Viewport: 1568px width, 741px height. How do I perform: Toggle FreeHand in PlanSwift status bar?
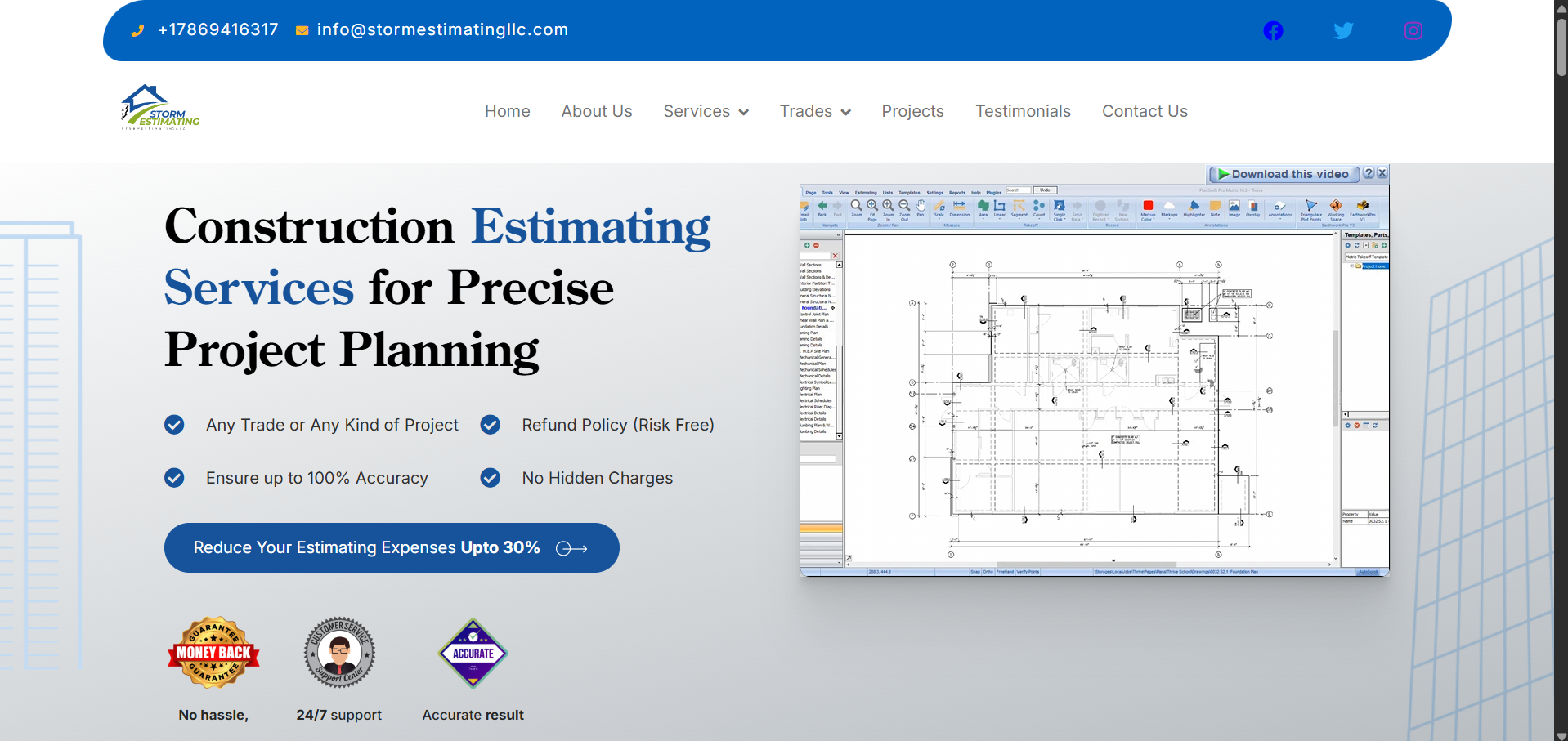coord(1005,572)
